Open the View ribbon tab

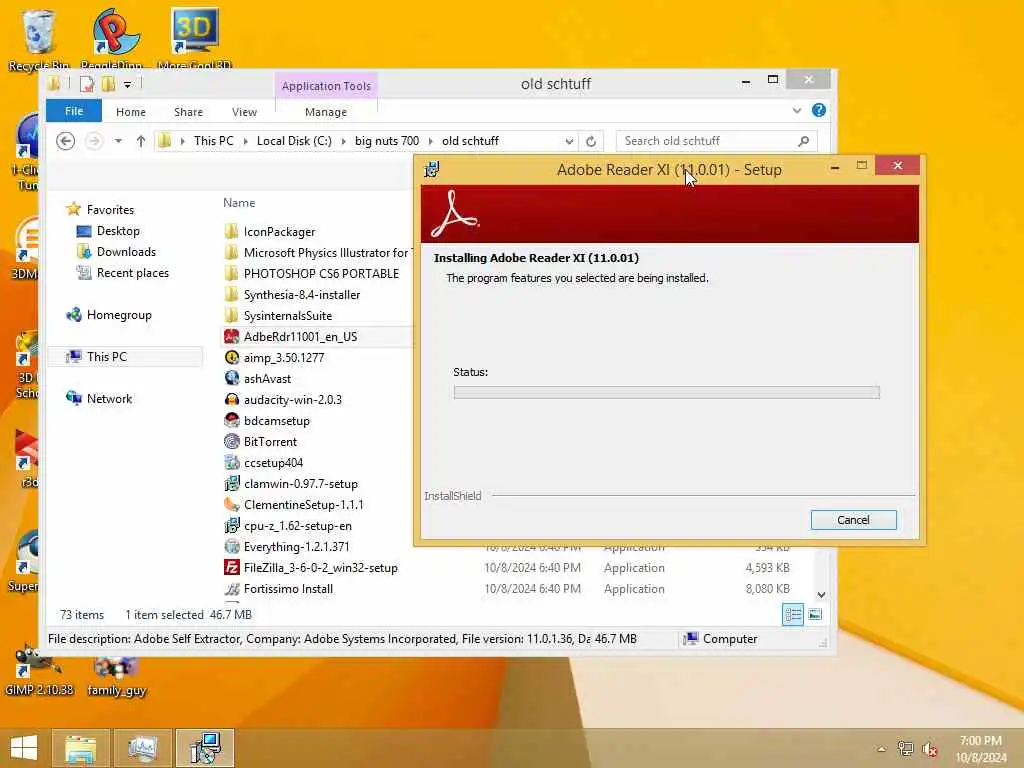click(x=244, y=112)
